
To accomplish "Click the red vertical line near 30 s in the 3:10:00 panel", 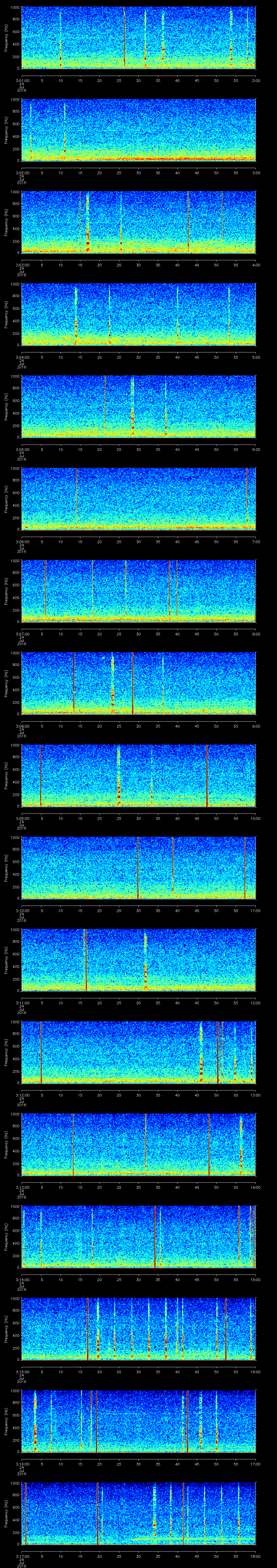I will [138, 868].
